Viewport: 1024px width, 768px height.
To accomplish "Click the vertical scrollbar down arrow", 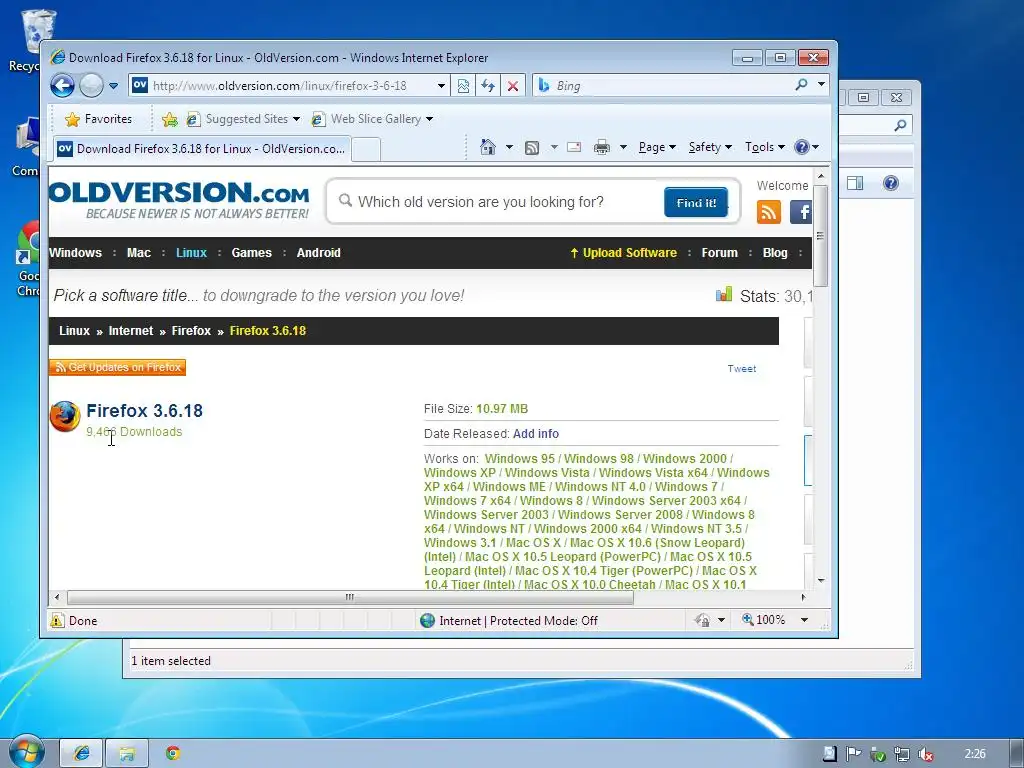I will [x=821, y=581].
